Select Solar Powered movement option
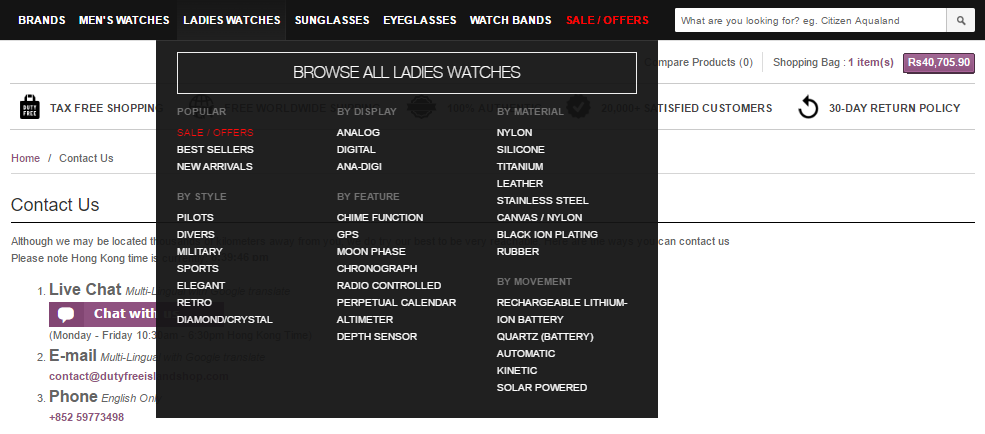Viewport: 985px width, 434px height. 542,387
